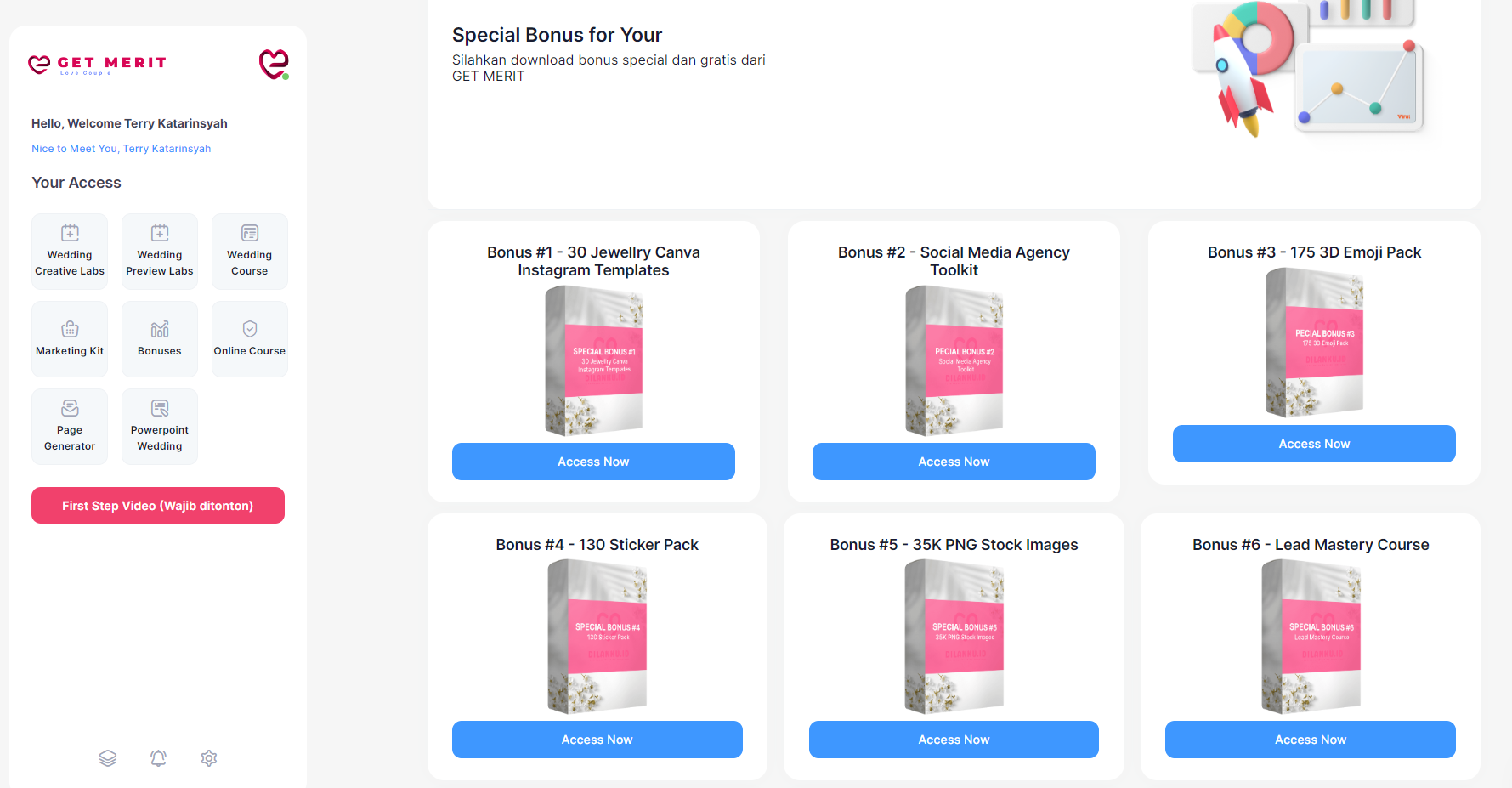Screen dimensions: 1512x788
Task: Open the Powerpoint Wedding tile
Action: pos(160,427)
